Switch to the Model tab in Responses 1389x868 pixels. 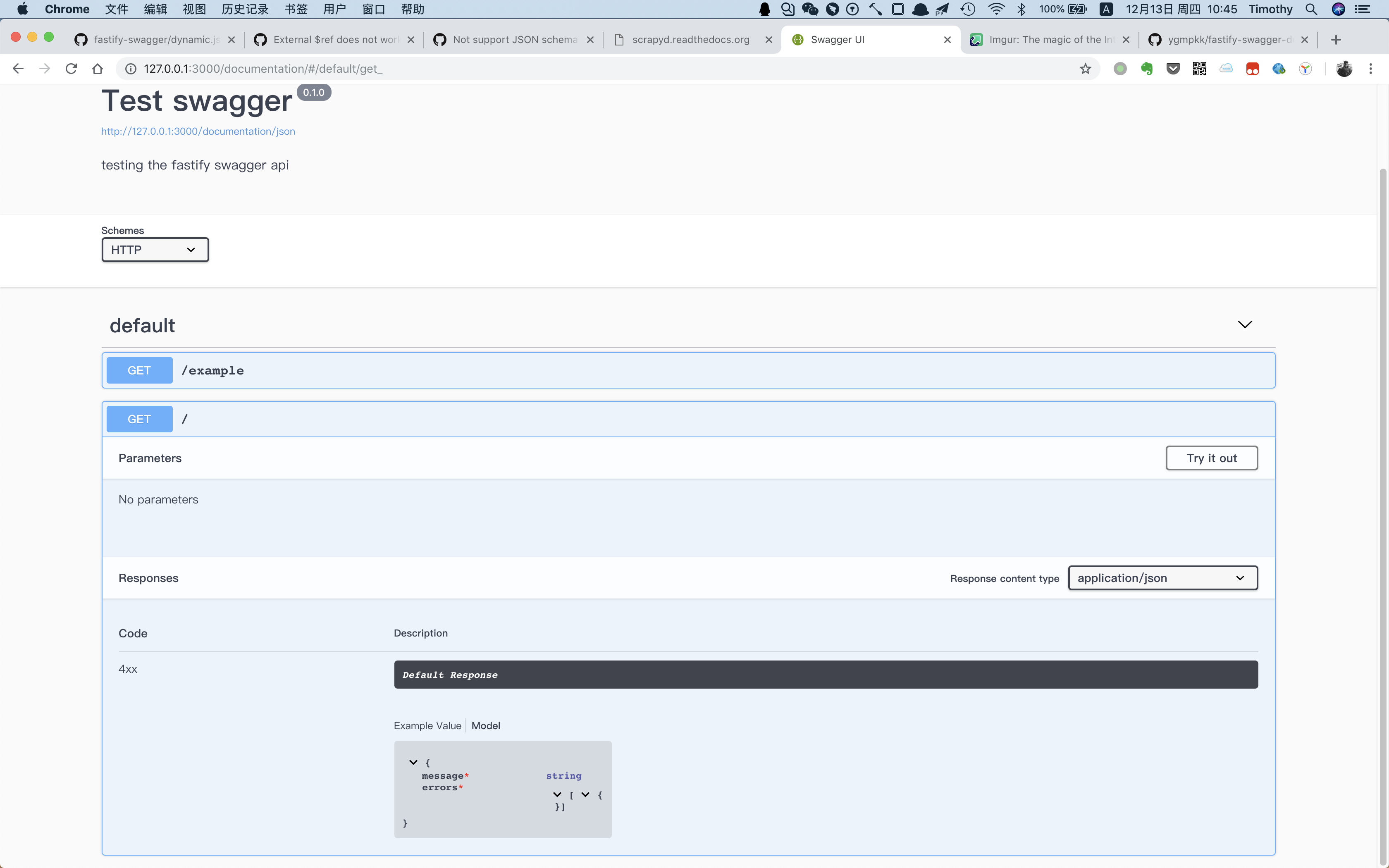tap(486, 726)
